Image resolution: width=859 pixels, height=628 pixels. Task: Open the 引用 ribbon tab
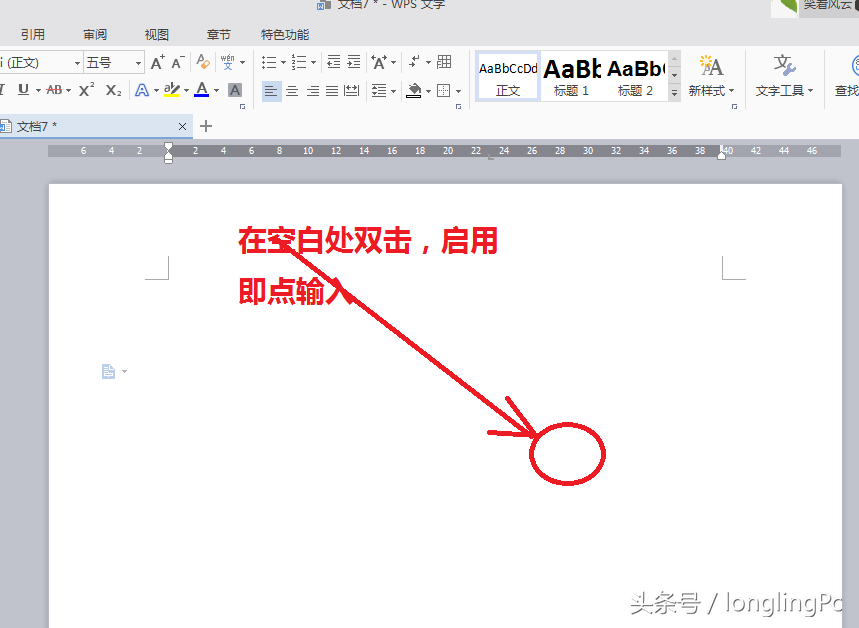click(x=33, y=35)
